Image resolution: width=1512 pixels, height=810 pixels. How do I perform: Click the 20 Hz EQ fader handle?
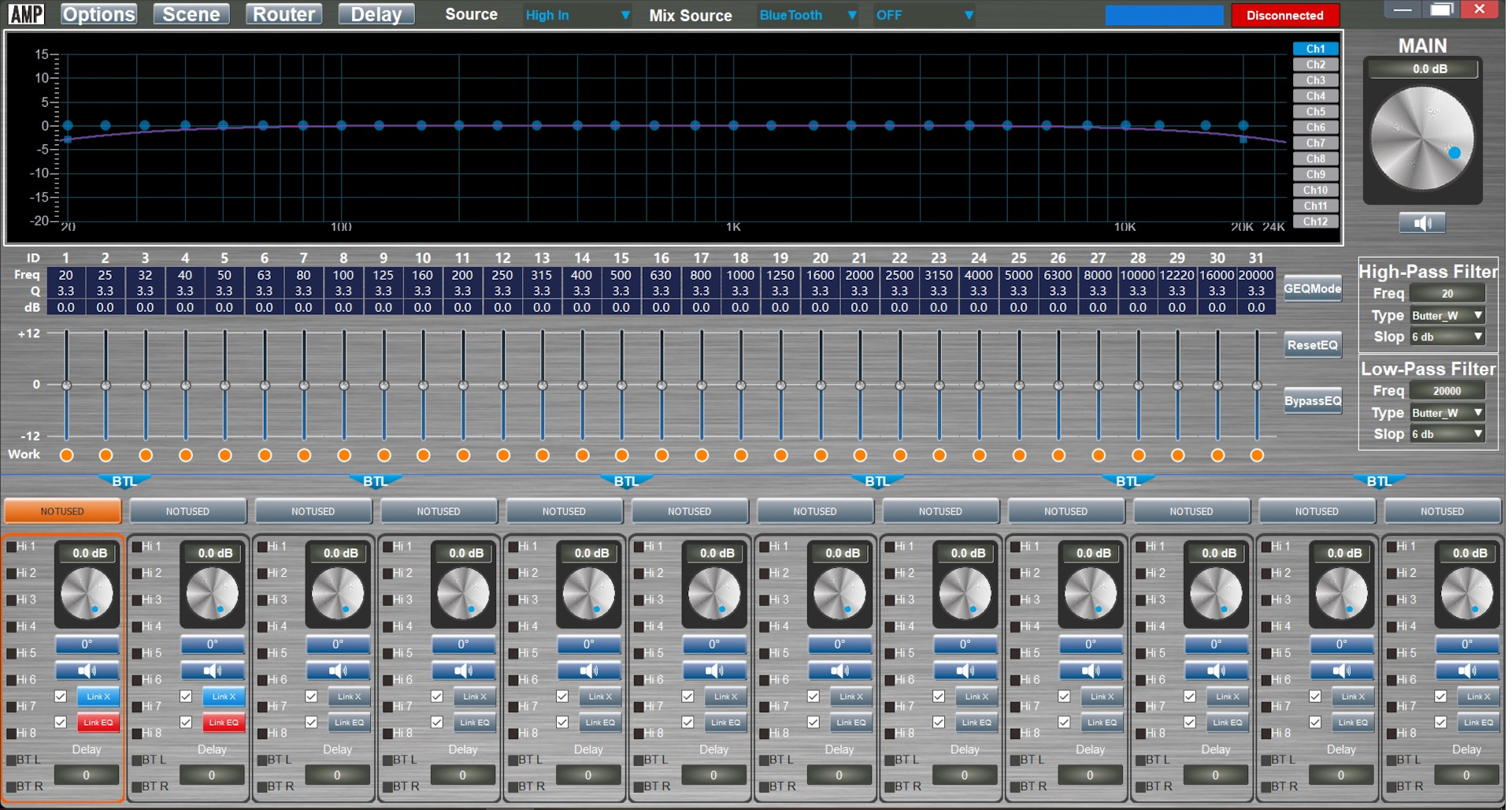point(66,385)
